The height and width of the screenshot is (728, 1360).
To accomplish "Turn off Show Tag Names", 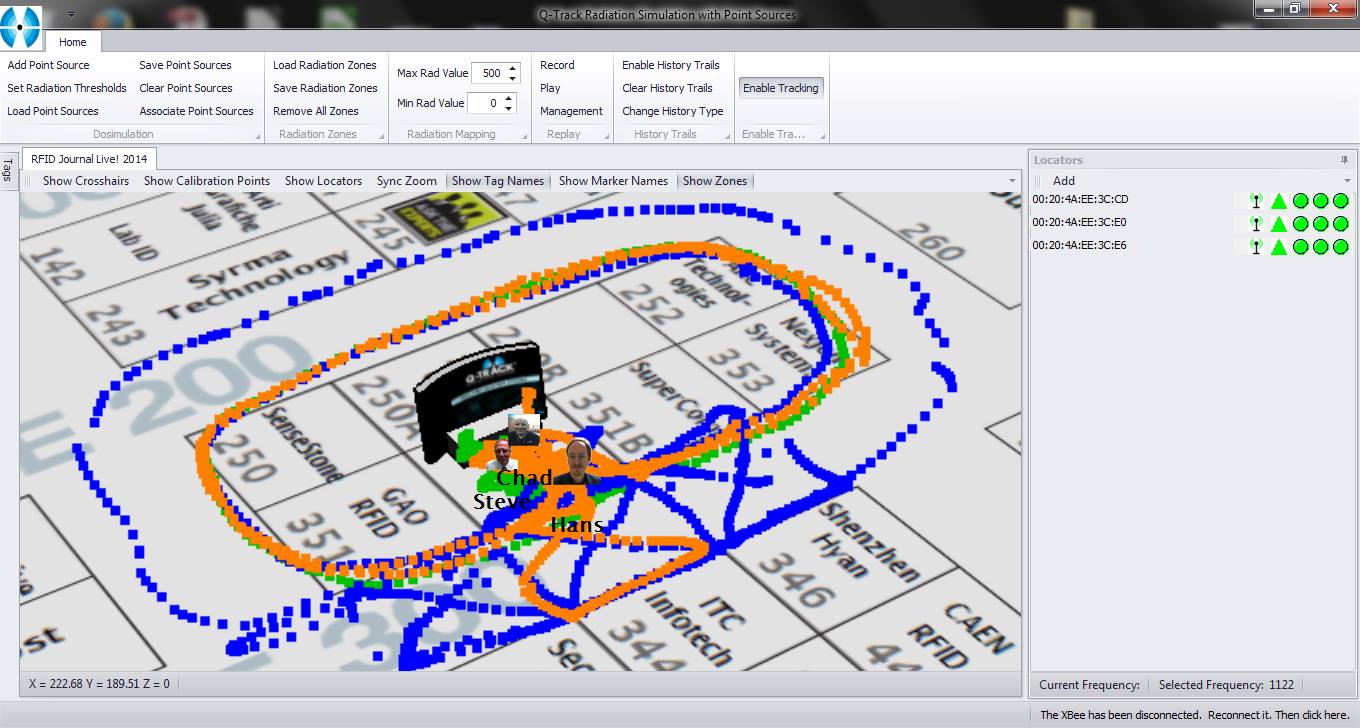I will coord(498,181).
